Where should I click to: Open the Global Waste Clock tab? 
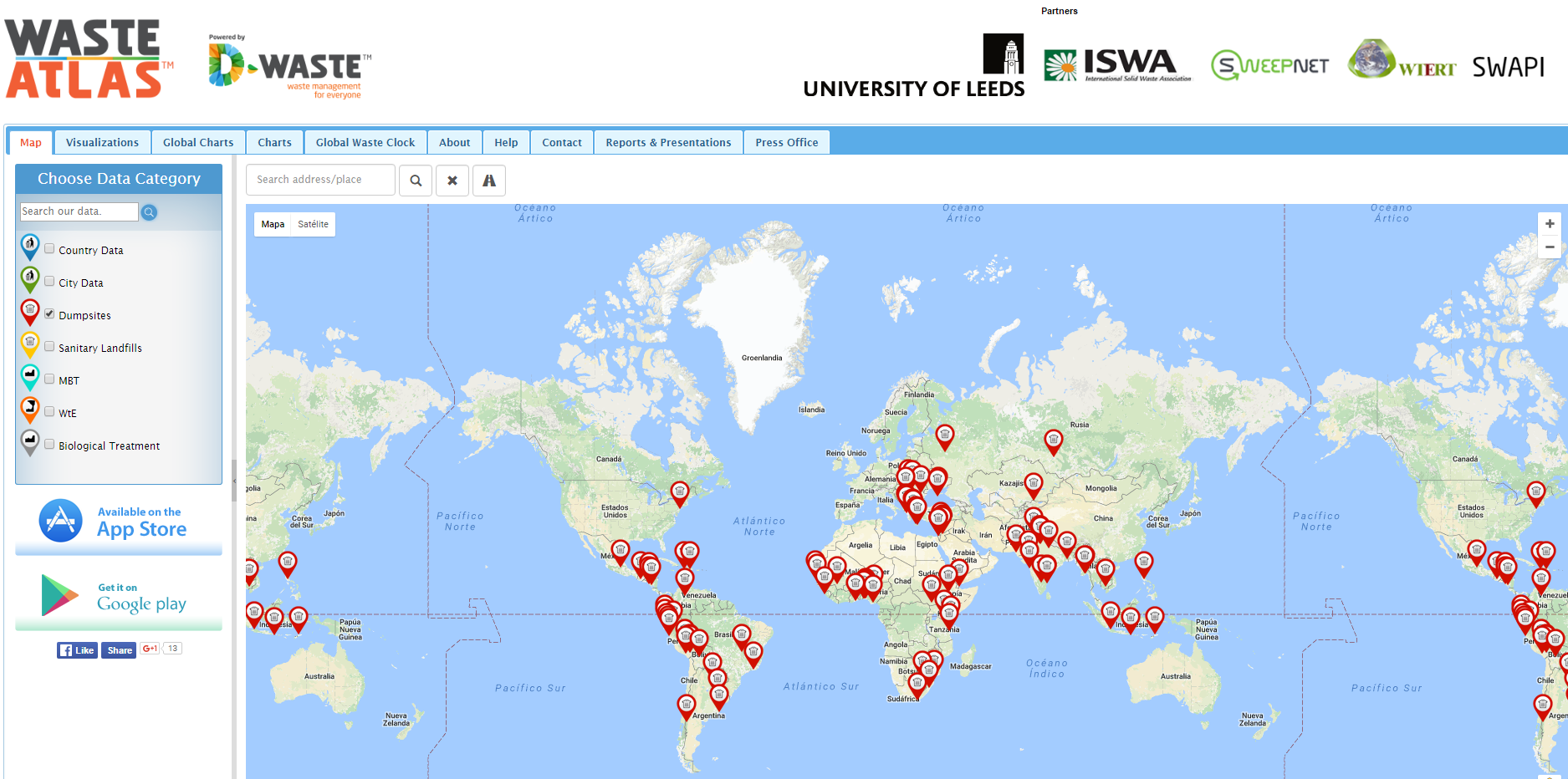pyautogui.click(x=365, y=143)
